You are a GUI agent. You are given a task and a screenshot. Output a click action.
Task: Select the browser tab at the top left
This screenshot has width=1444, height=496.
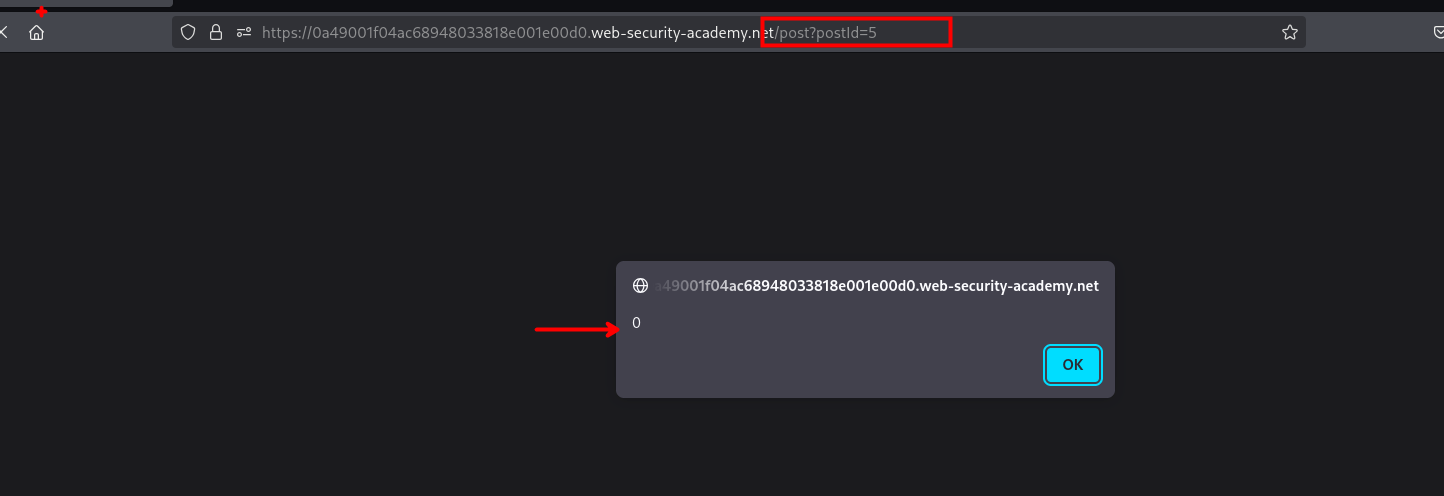pyautogui.click(x=85, y=4)
